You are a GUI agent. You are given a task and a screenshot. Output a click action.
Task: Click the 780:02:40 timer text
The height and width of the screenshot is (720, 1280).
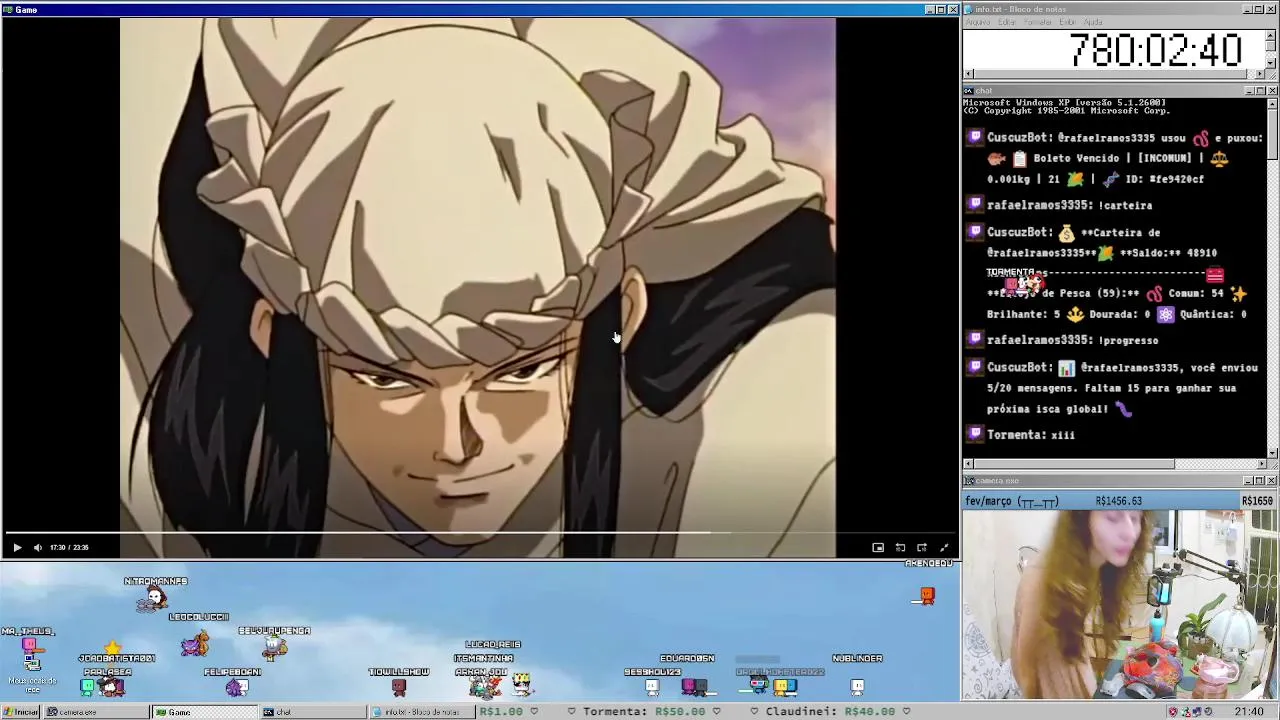pos(1156,50)
